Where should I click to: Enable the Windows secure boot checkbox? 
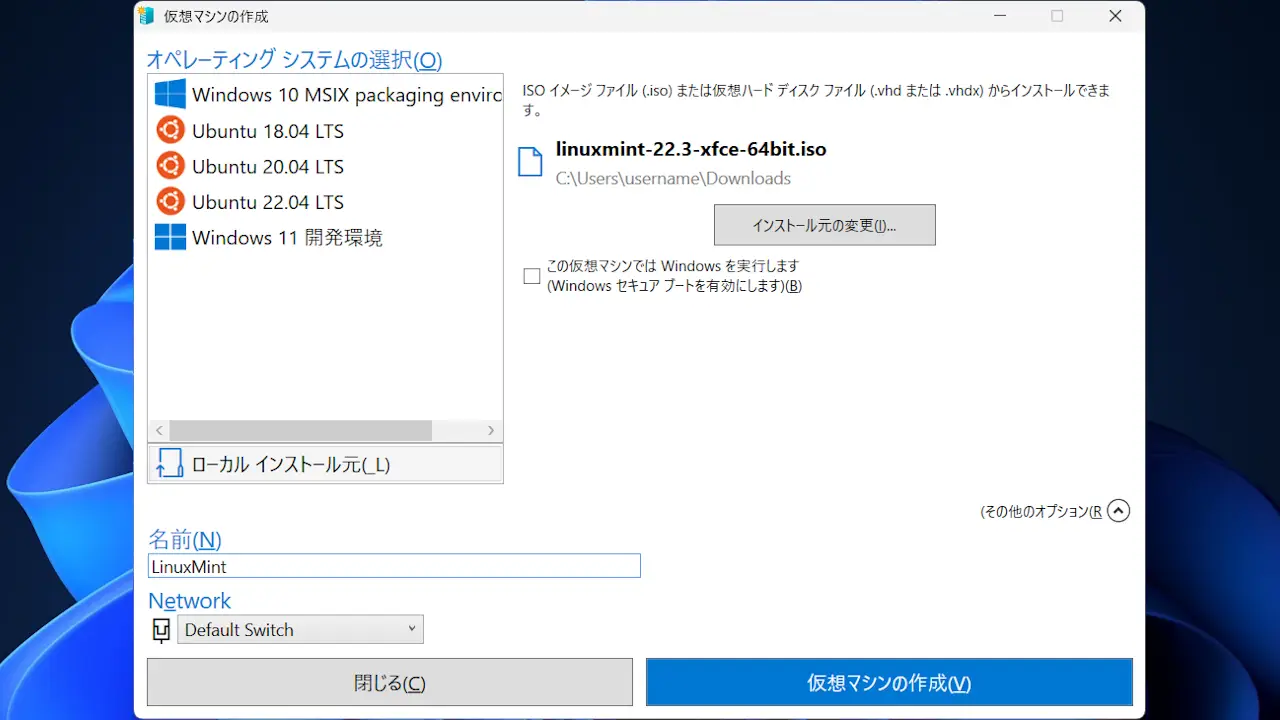532,276
